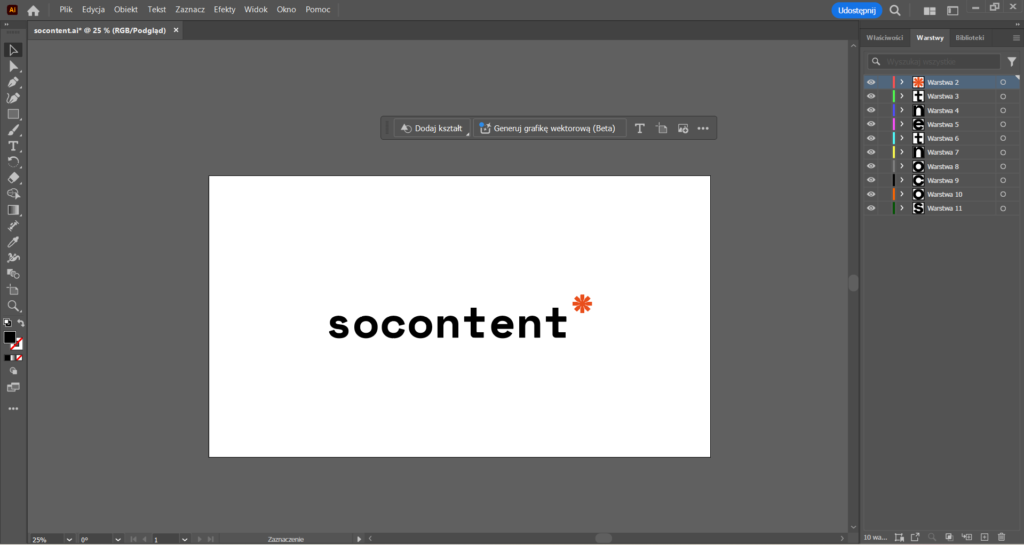Click the Stroke swatch set to none

(x=18, y=345)
